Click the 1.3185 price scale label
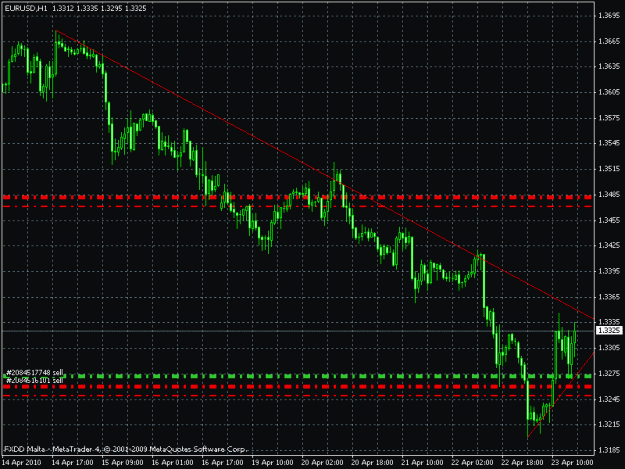Screen dimensions: 625x469 609,450
